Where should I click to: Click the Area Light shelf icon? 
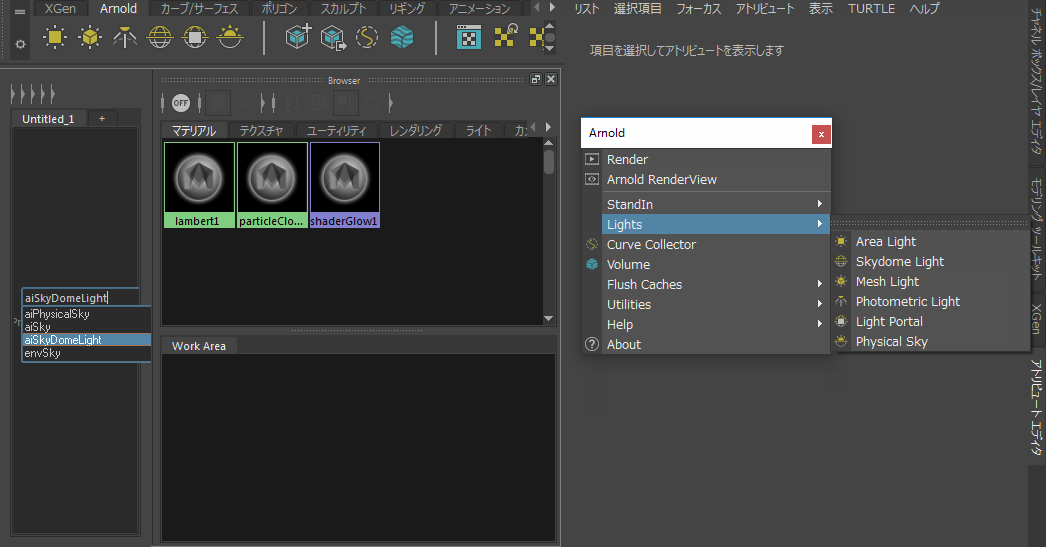[x=55, y=37]
